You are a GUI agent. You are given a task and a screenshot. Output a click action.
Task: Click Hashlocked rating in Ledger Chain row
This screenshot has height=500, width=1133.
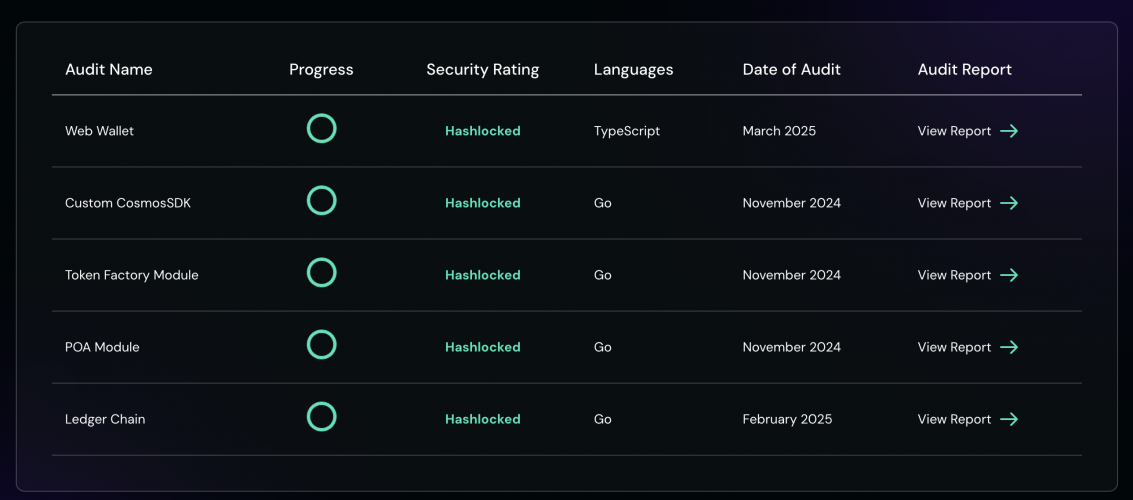click(483, 419)
